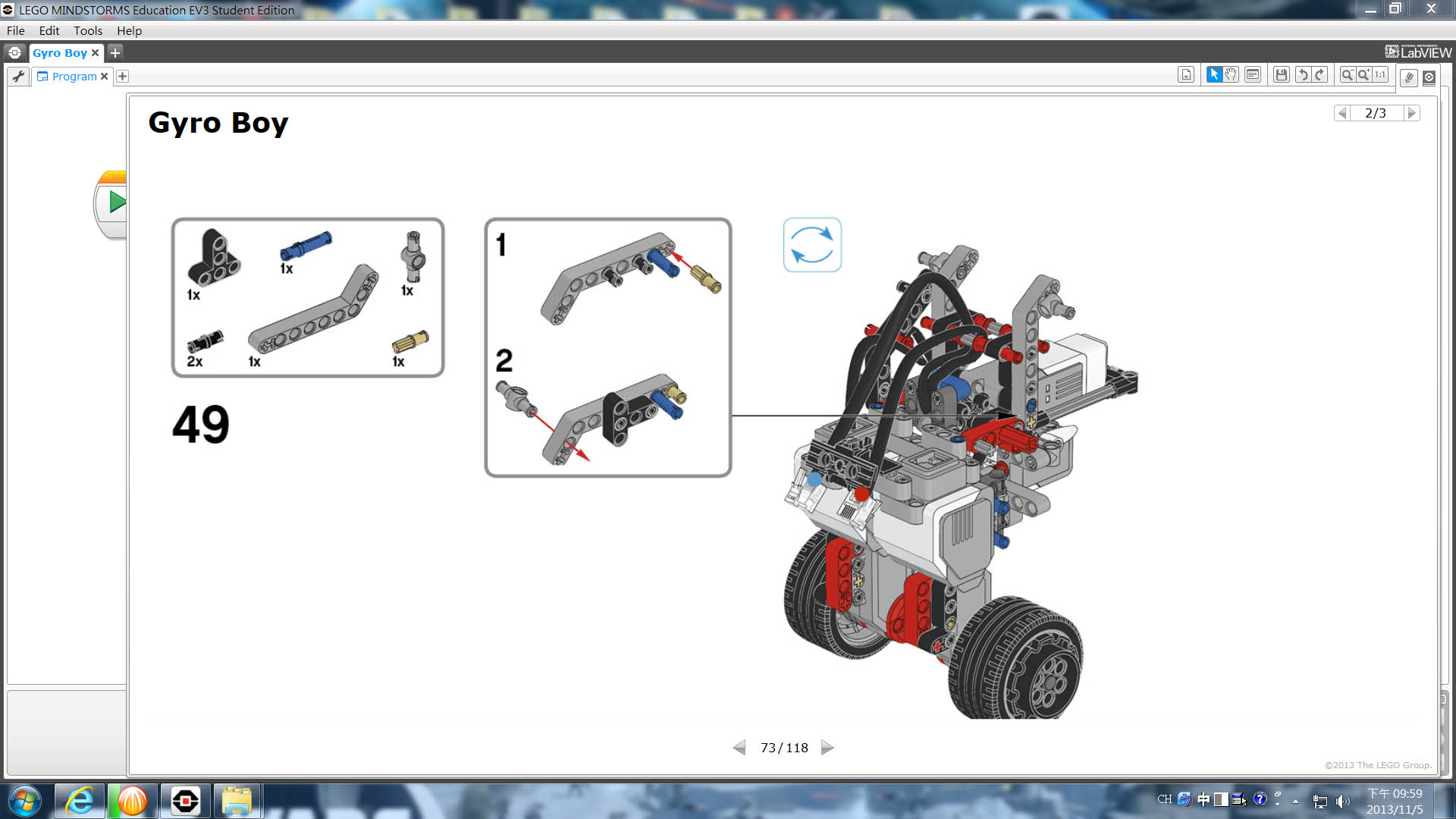Go to next building step
Image resolution: width=1456 pixels, height=819 pixels.
827,748
